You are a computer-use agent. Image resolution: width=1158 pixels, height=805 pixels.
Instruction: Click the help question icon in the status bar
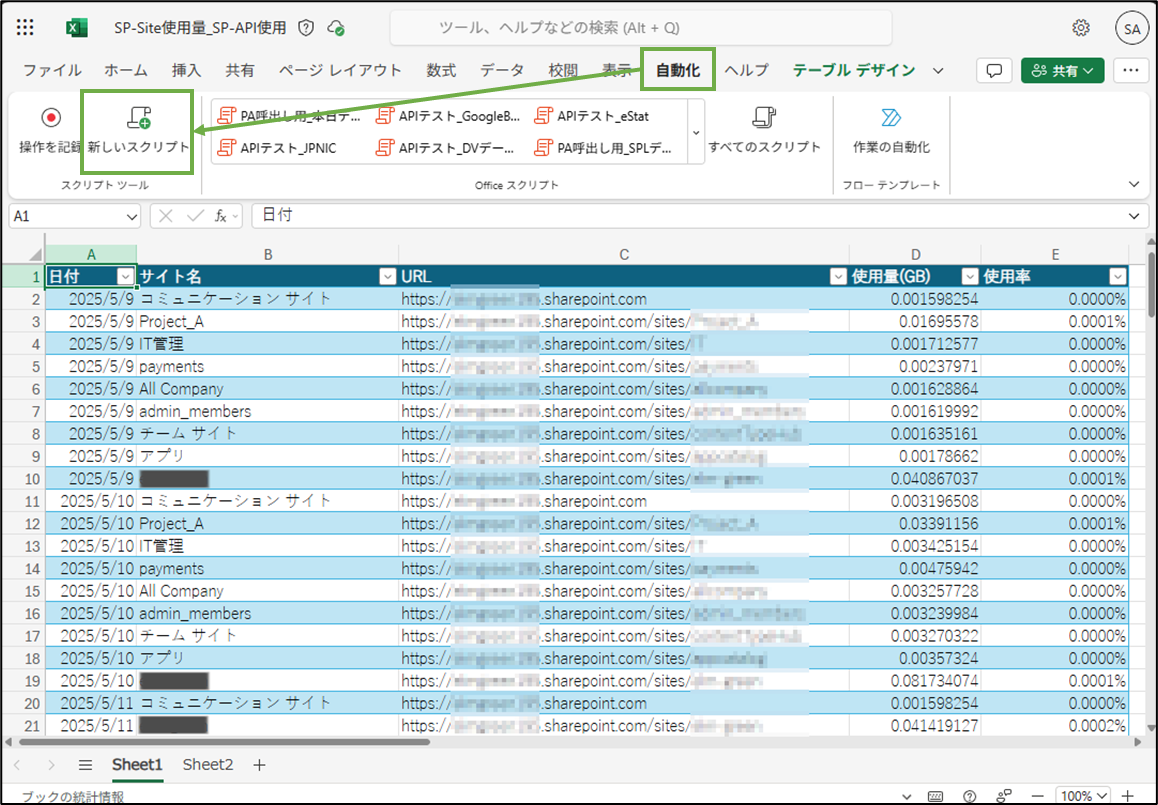click(969, 796)
